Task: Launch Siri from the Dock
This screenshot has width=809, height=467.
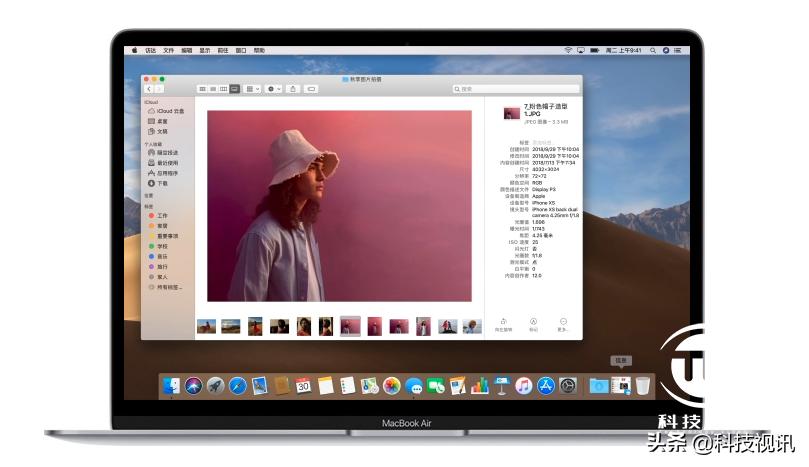Action: [x=193, y=385]
